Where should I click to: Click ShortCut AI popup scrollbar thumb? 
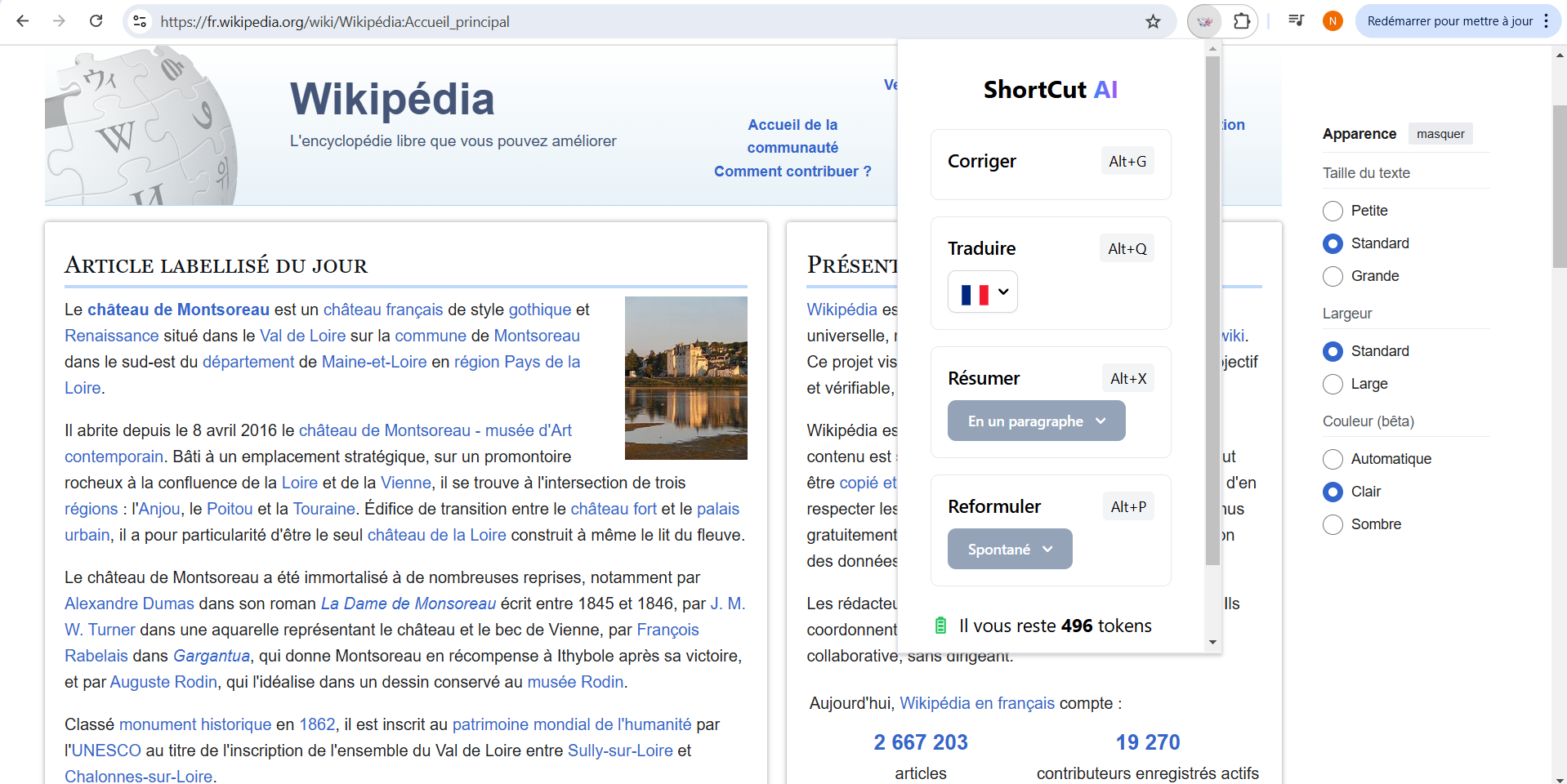coord(1212,310)
